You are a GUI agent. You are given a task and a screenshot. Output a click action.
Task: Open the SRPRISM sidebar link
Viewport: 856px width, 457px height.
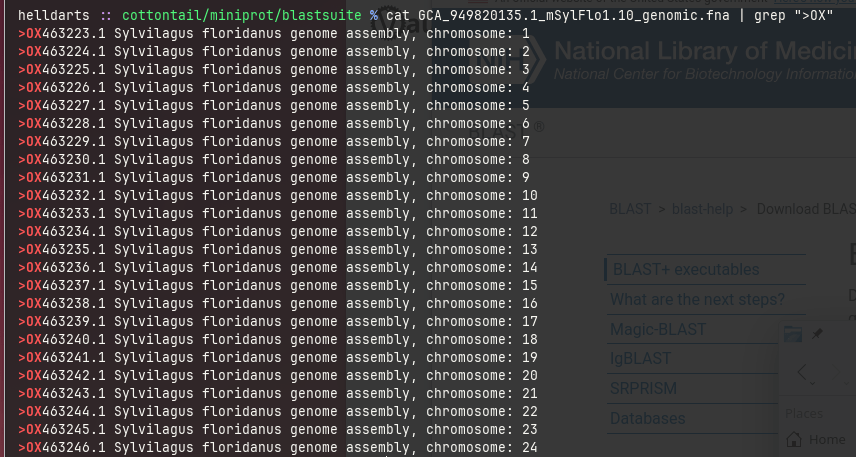coord(643,388)
